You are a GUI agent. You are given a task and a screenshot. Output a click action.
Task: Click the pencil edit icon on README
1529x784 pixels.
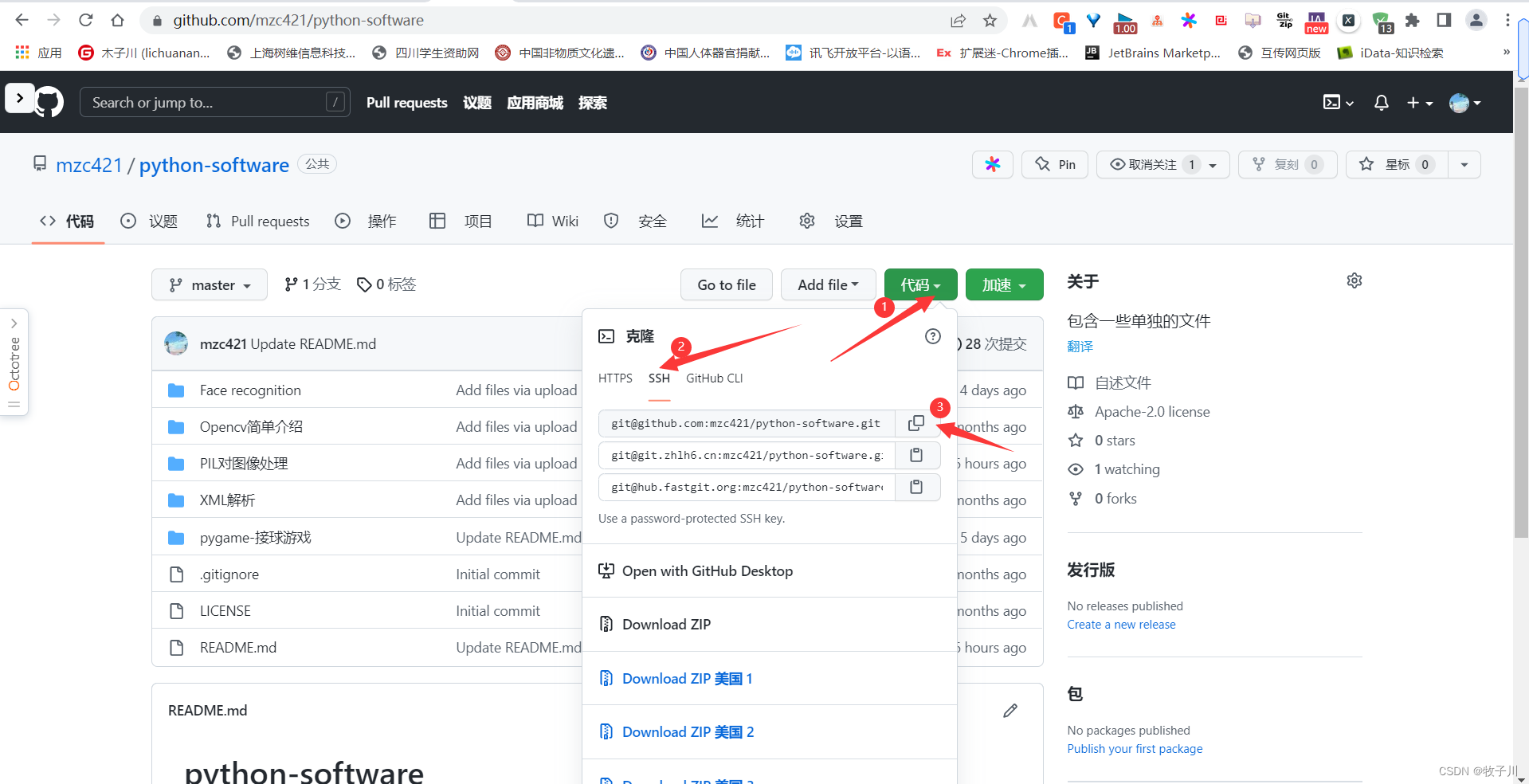pos(1010,710)
